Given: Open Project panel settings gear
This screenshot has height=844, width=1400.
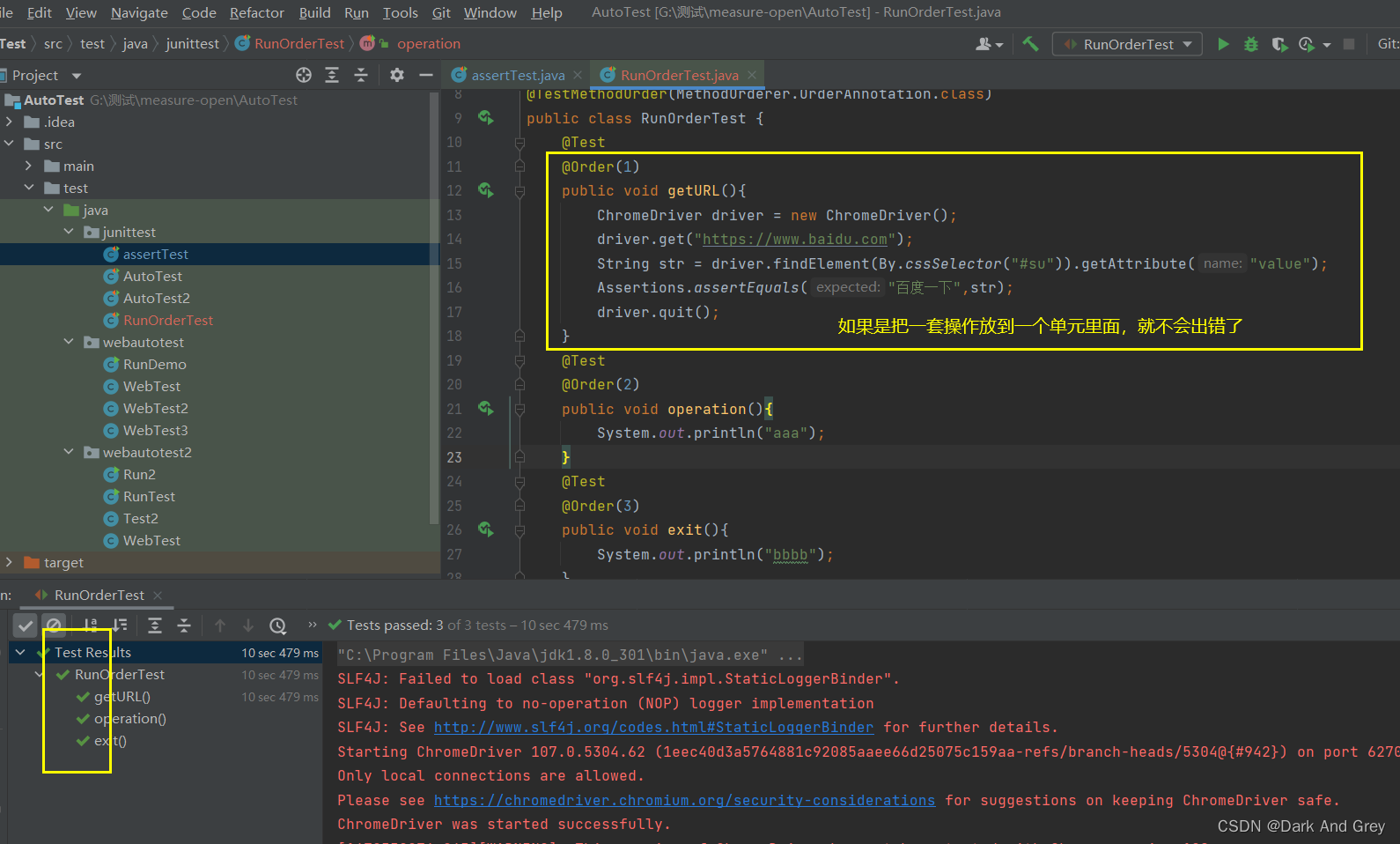Looking at the screenshot, I should pos(397,76).
